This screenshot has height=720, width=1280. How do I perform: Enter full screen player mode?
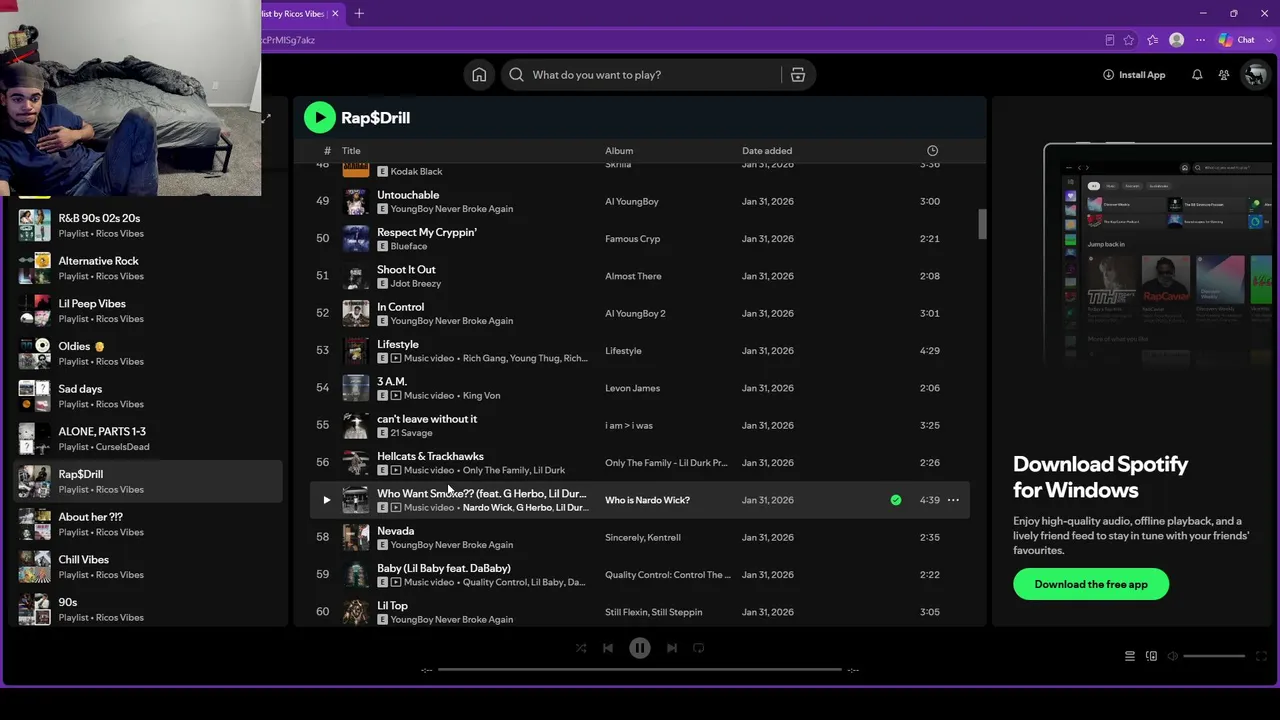pos(1261,656)
